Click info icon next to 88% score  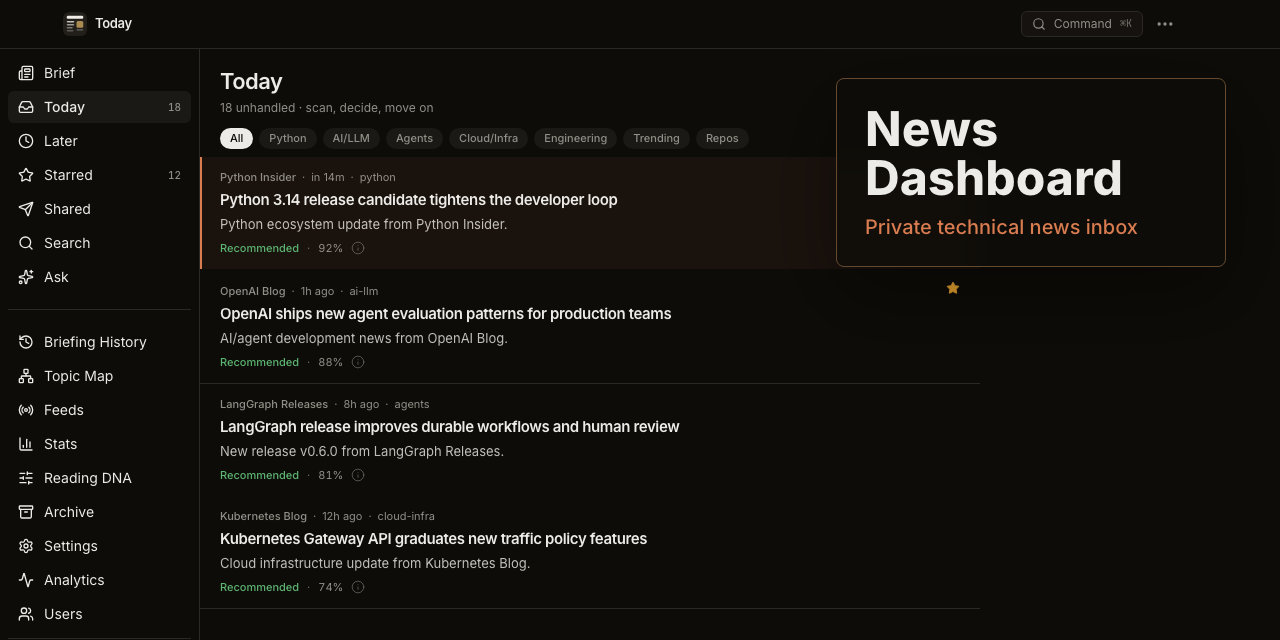358,362
